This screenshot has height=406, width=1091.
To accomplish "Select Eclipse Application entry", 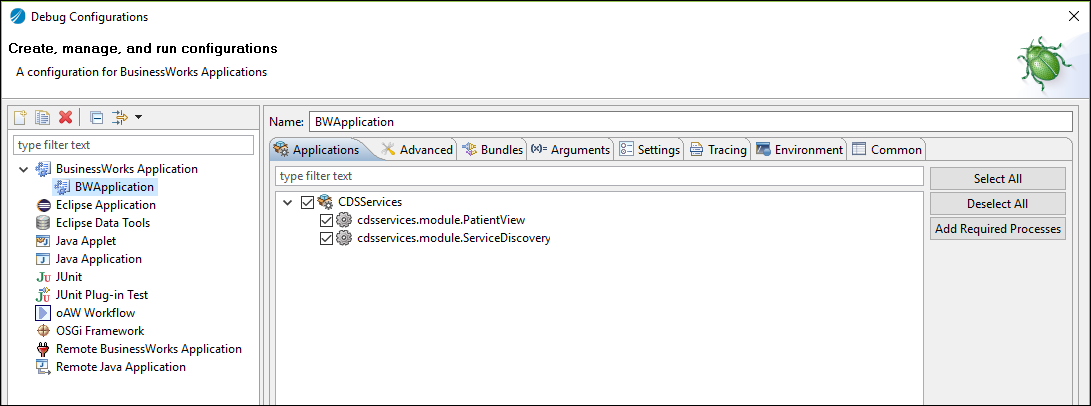I will pyautogui.click(x=106, y=205).
